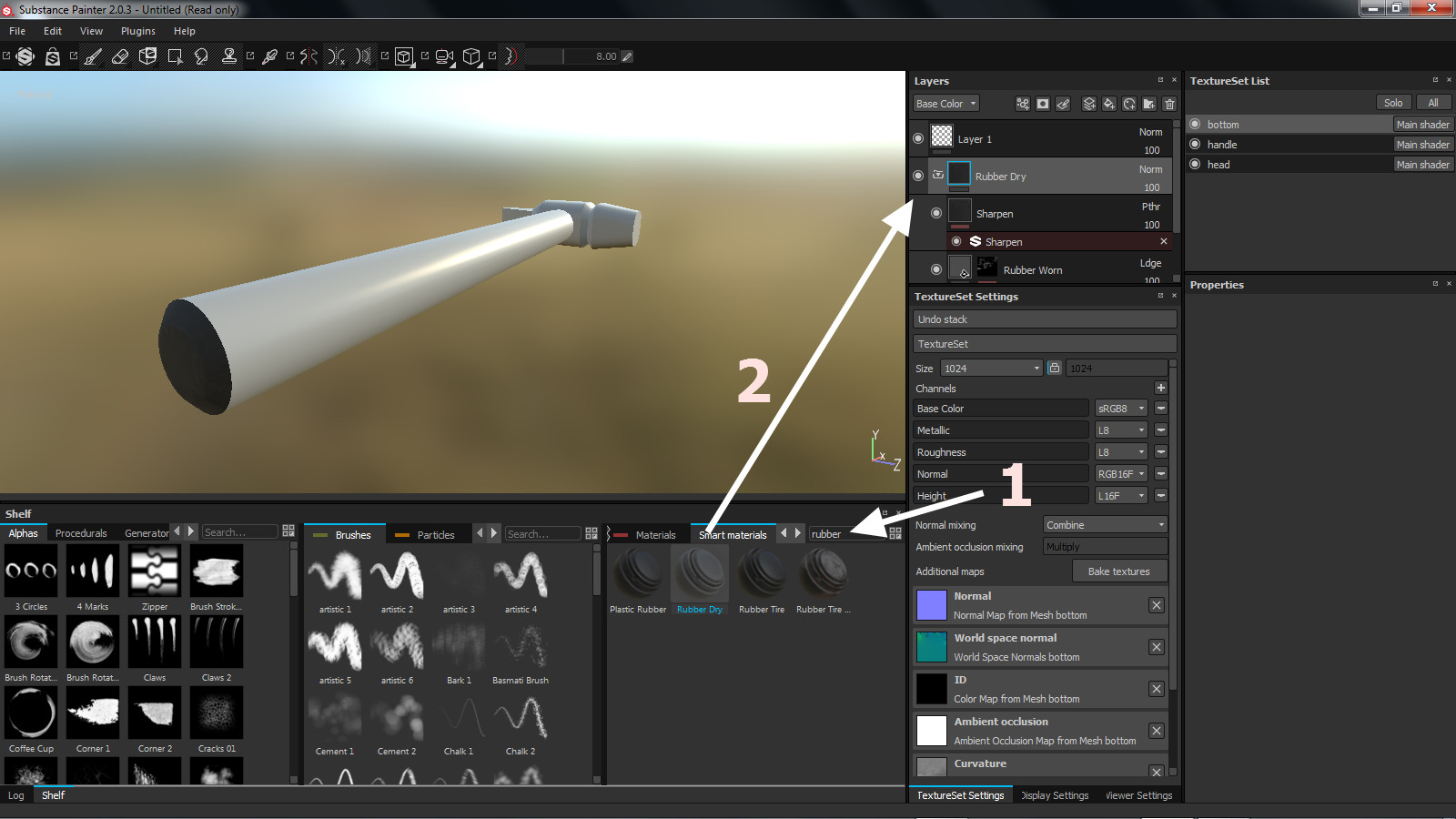The image size is (1456, 819).
Task: Open the Plugins menu
Action: point(137,31)
